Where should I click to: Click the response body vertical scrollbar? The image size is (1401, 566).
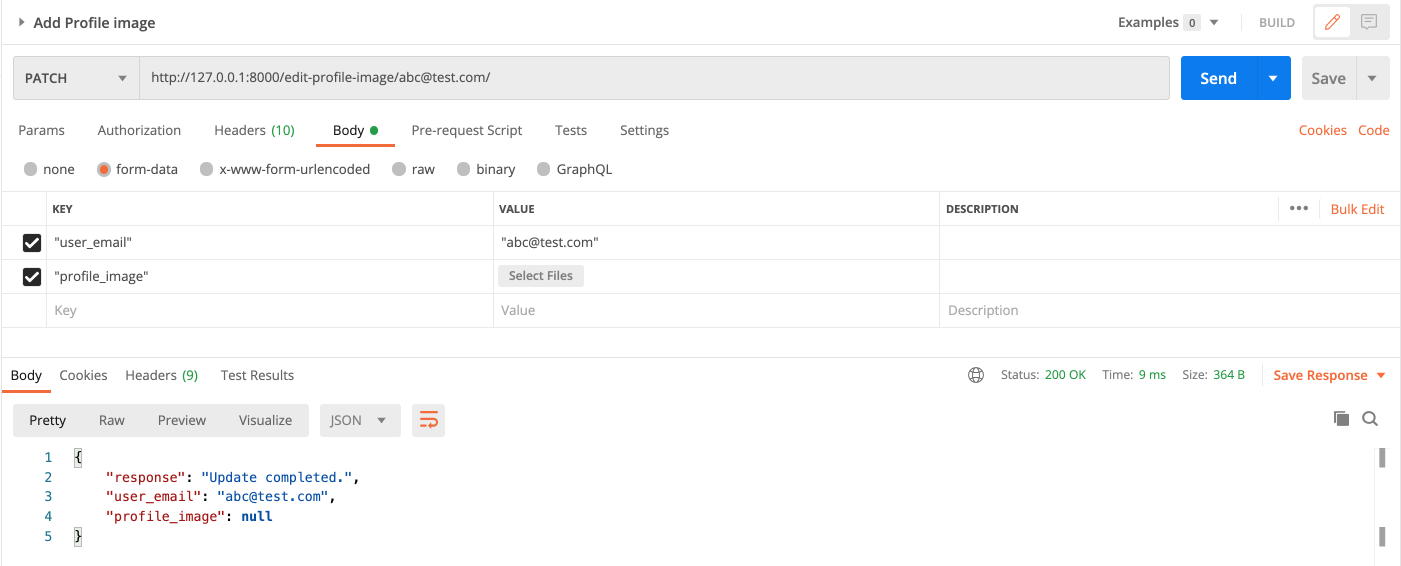coord(1382,497)
